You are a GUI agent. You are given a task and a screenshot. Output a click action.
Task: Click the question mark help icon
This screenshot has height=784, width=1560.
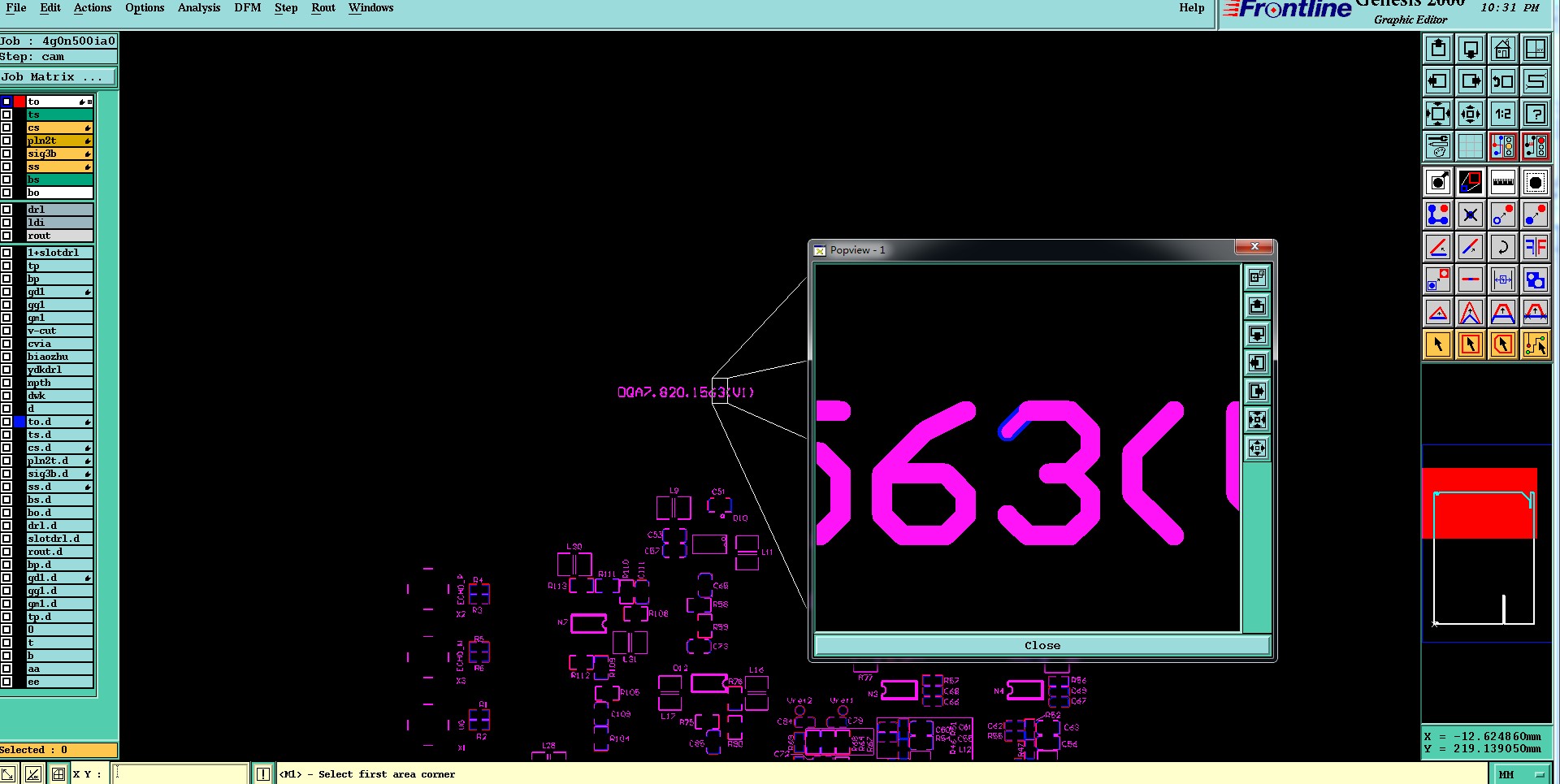point(1536,114)
